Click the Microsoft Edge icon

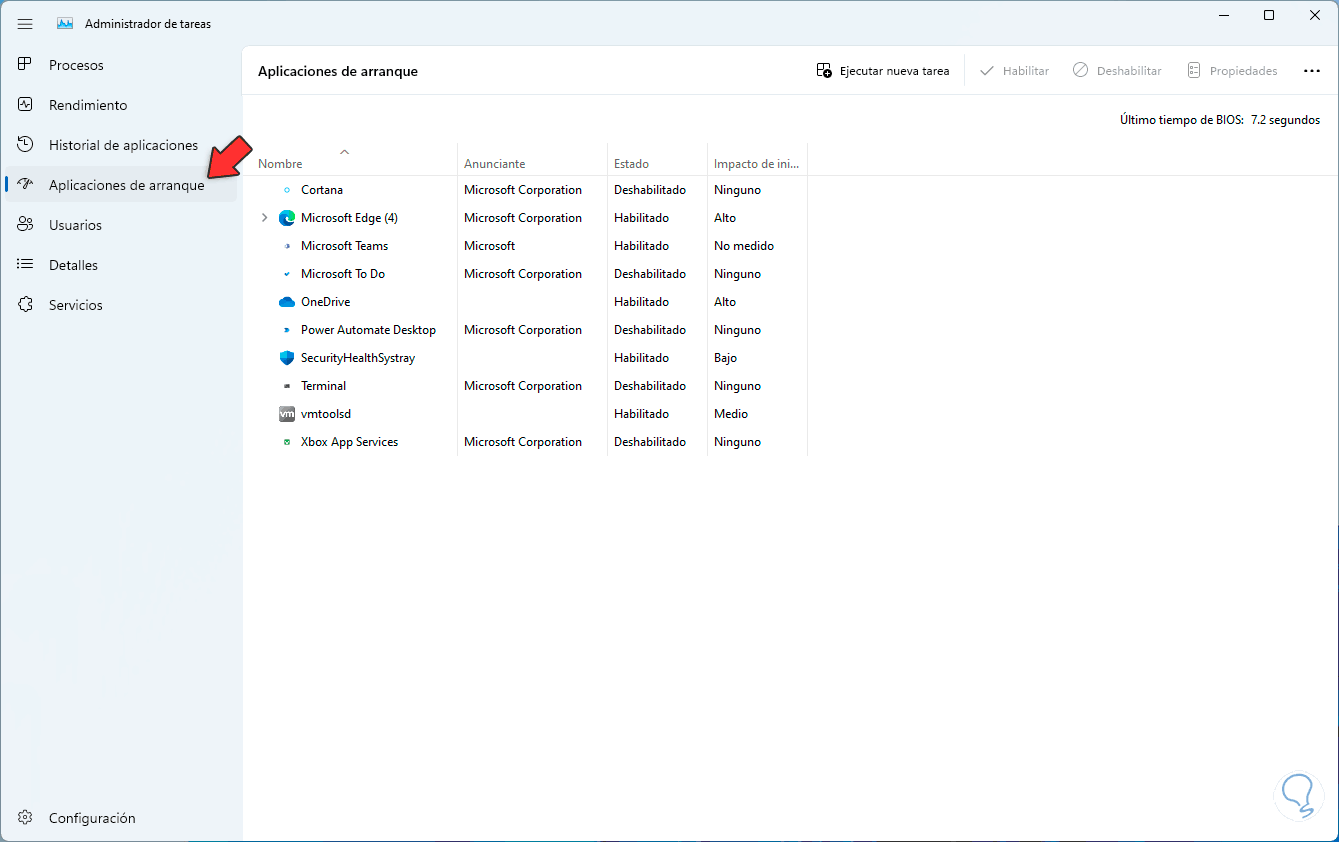point(287,218)
